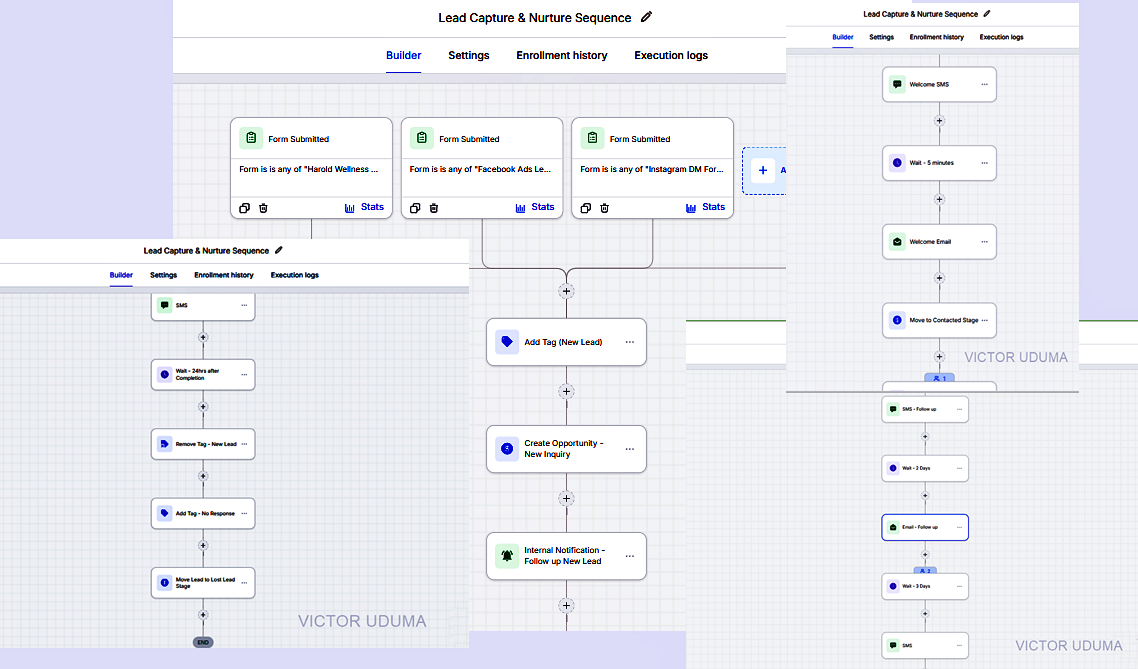
Task: View Stats for the Facebook Ads trigger
Action: 535,208
